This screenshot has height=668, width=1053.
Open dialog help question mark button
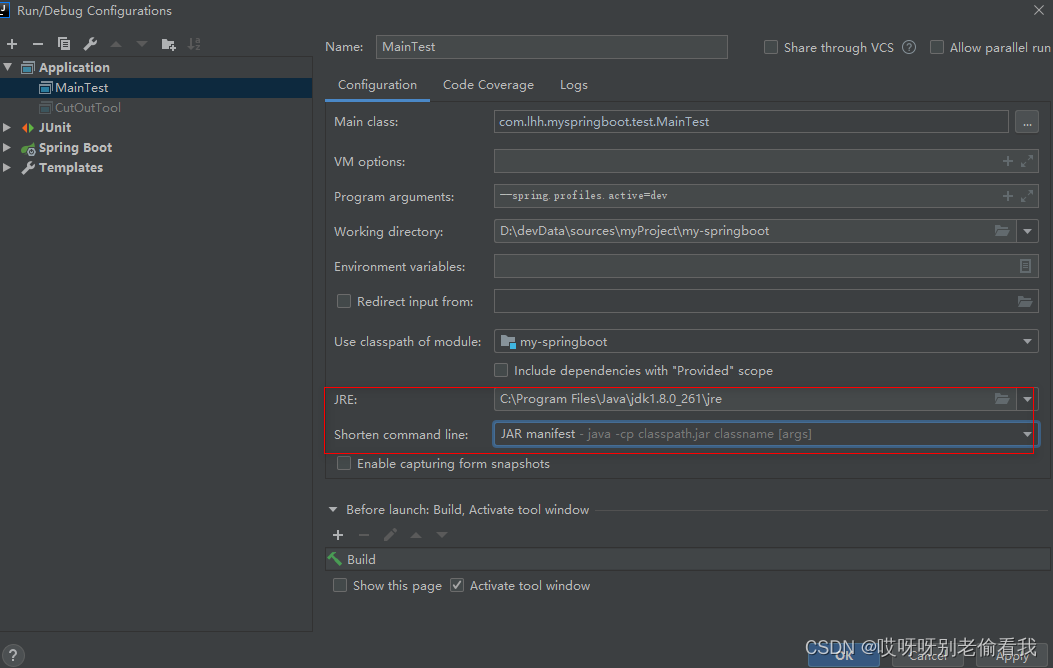click(13, 655)
